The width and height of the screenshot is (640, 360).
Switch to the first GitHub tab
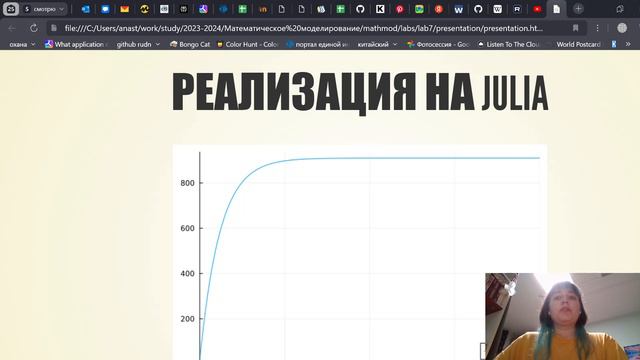[360, 9]
